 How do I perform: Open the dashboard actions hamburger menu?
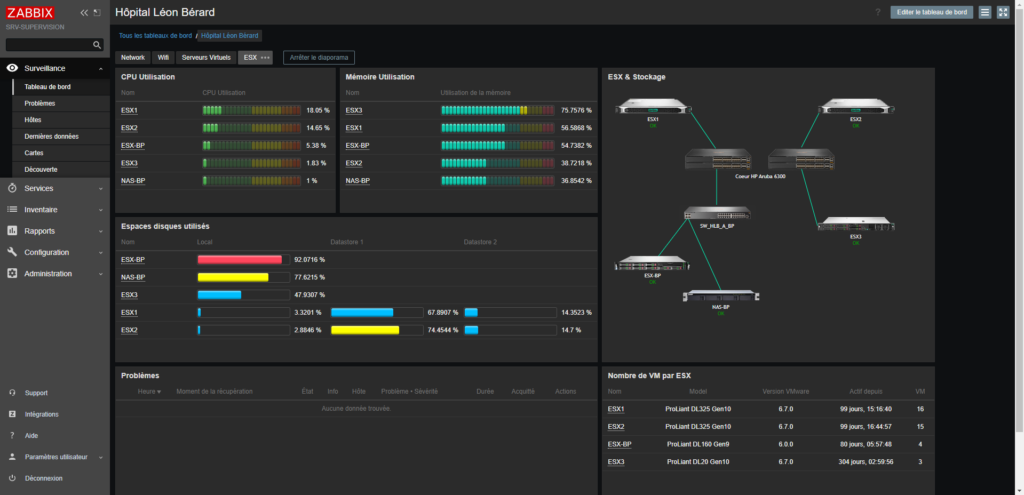point(985,12)
